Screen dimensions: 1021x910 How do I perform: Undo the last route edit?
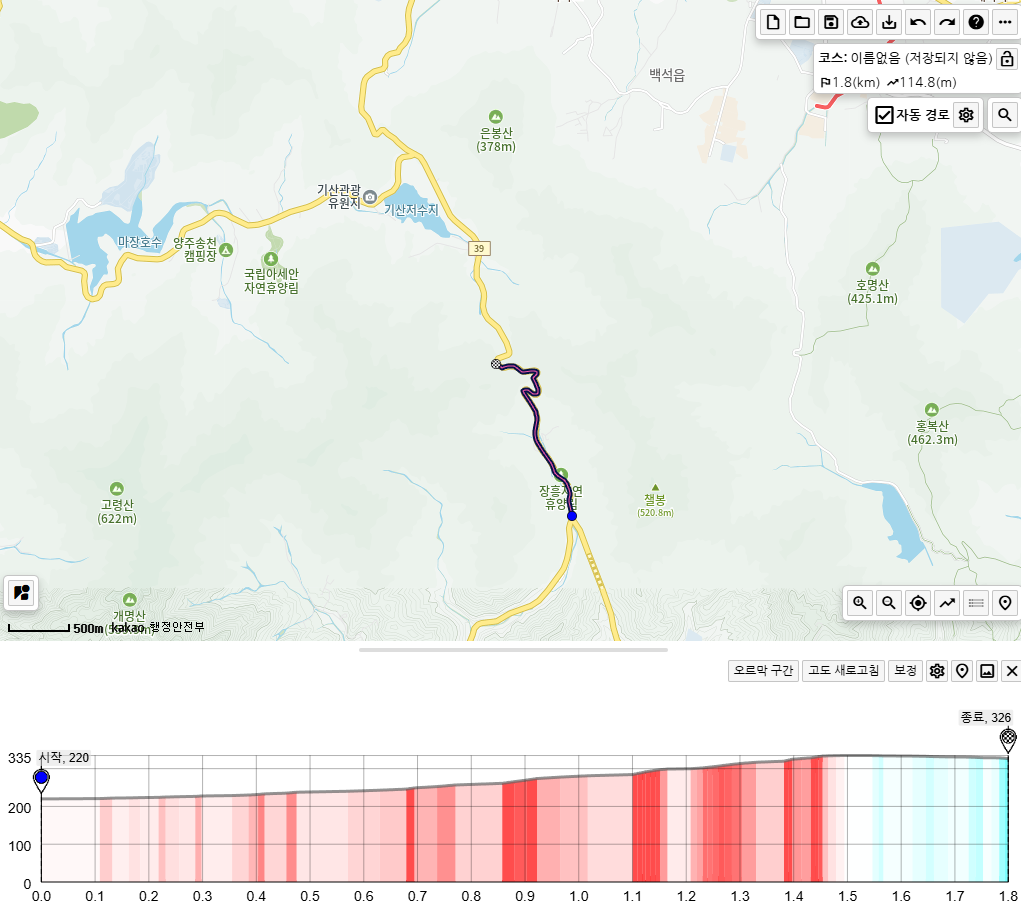pyautogui.click(x=918, y=22)
